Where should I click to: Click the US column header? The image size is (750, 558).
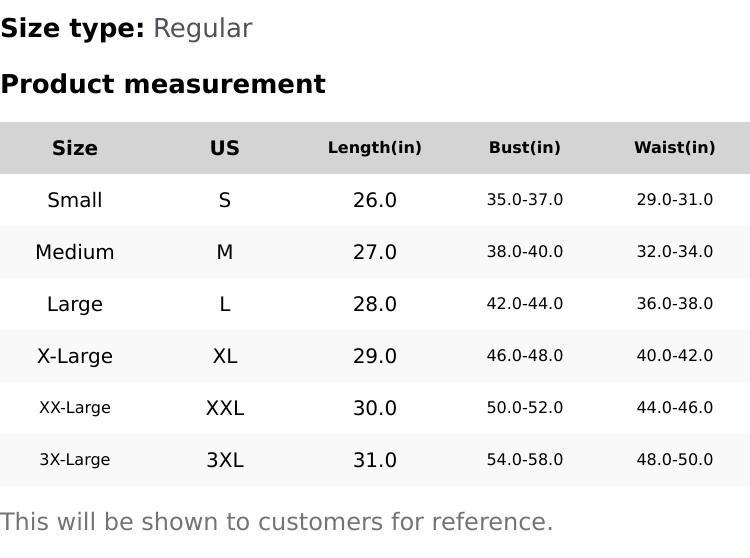pyautogui.click(x=225, y=148)
